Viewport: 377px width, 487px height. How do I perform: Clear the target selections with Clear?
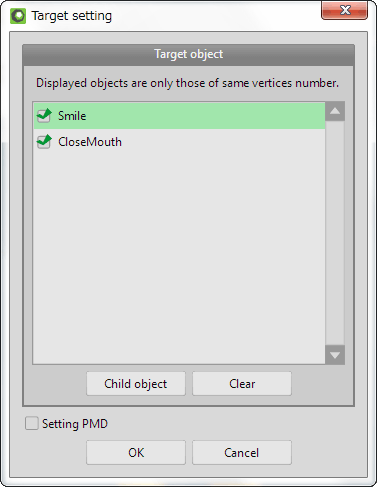click(x=242, y=384)
